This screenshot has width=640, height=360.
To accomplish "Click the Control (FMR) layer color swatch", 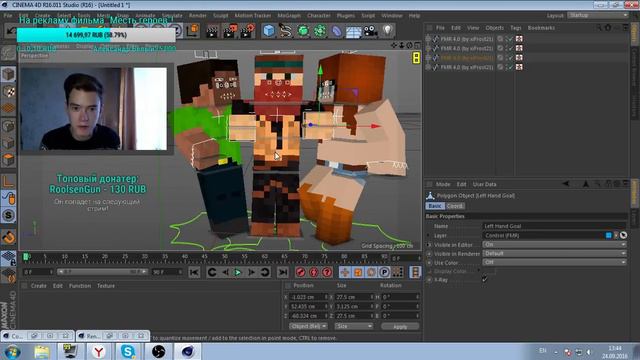I will coord(609,235).
